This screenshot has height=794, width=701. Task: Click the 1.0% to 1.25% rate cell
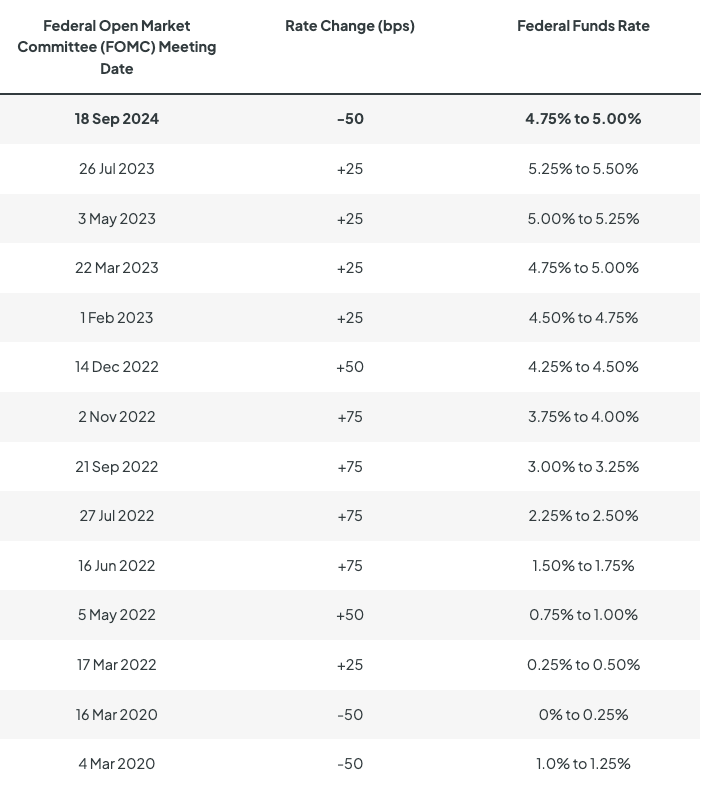tap(583, 764)
